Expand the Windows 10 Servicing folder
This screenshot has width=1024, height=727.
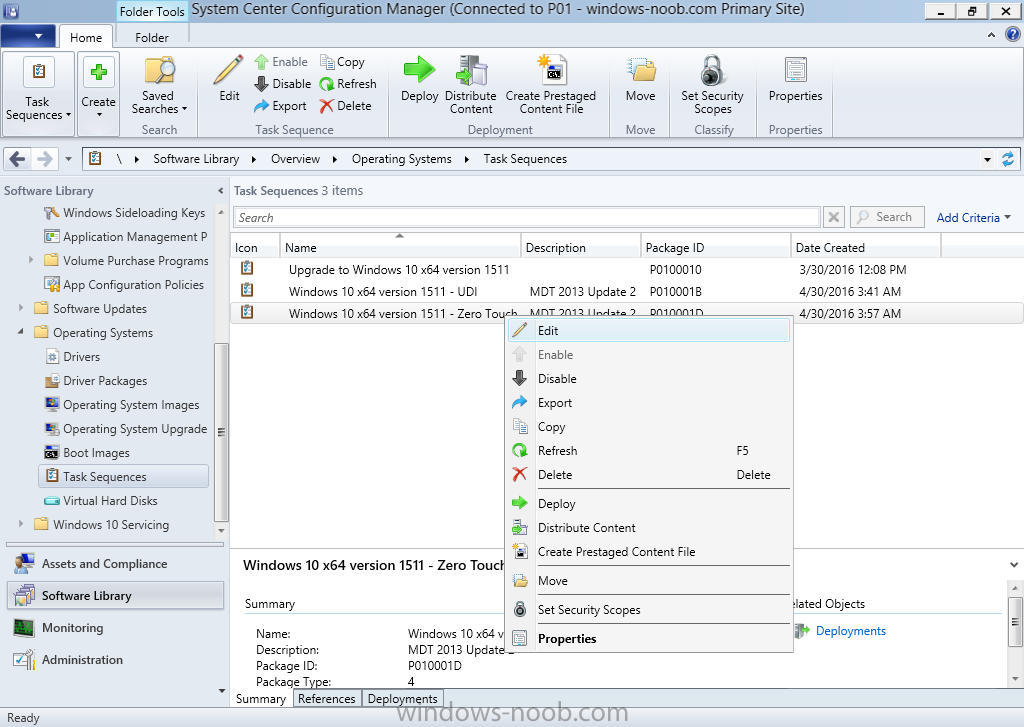21,525
